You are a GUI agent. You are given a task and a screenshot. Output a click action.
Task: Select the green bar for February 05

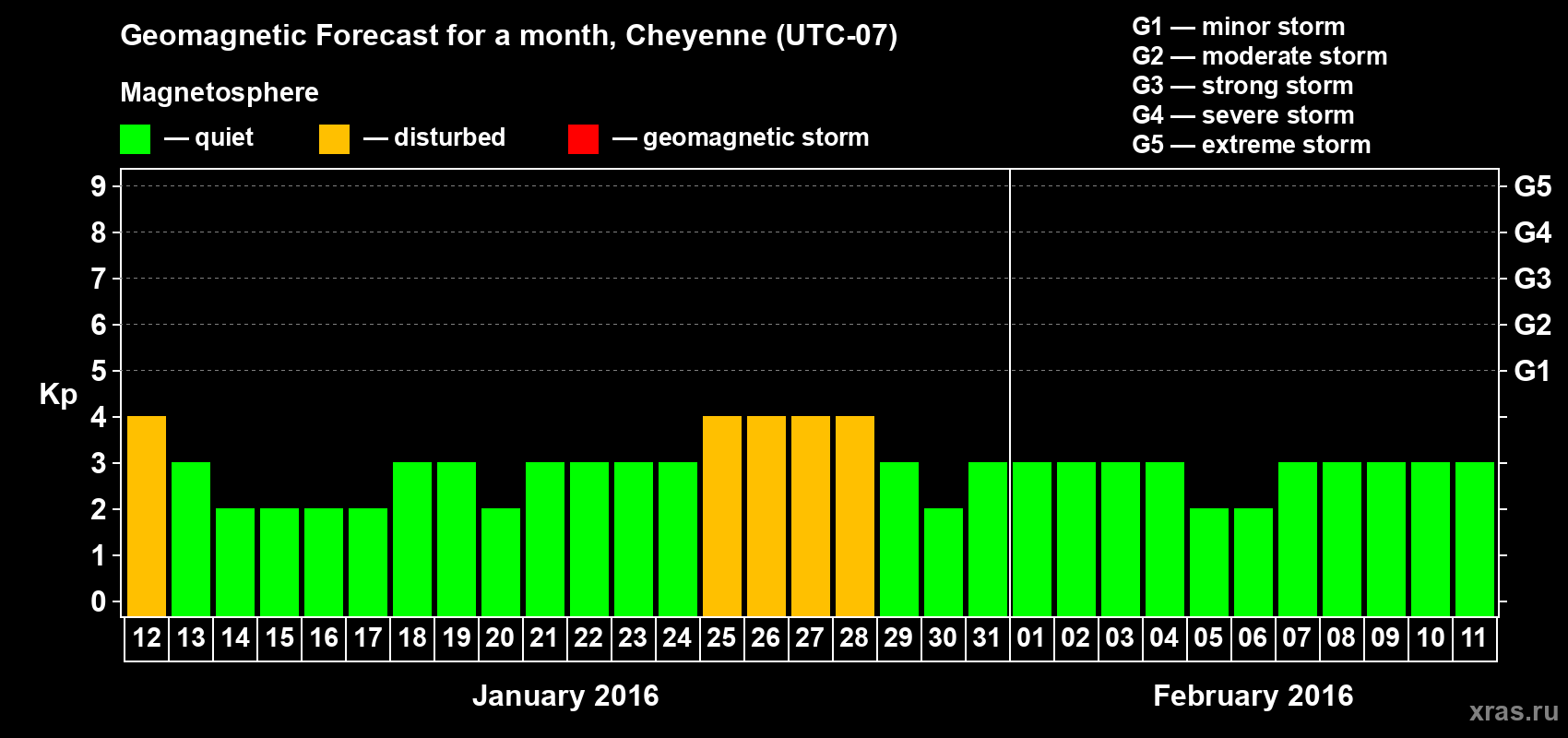tap(1209, 562)
